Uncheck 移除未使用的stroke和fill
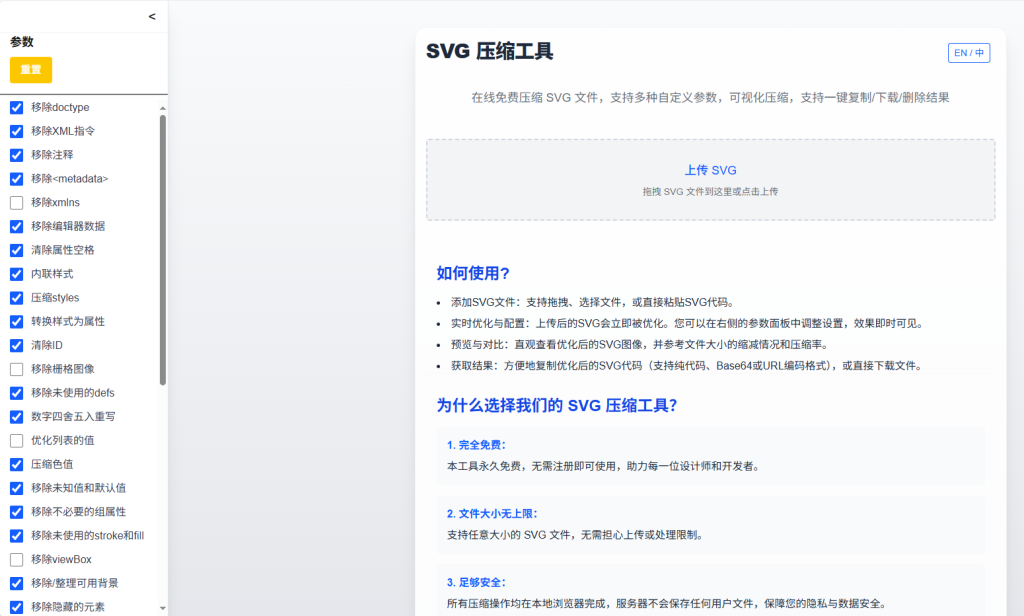The width and height of the screenshot is (1024, 616). (14, 535)
